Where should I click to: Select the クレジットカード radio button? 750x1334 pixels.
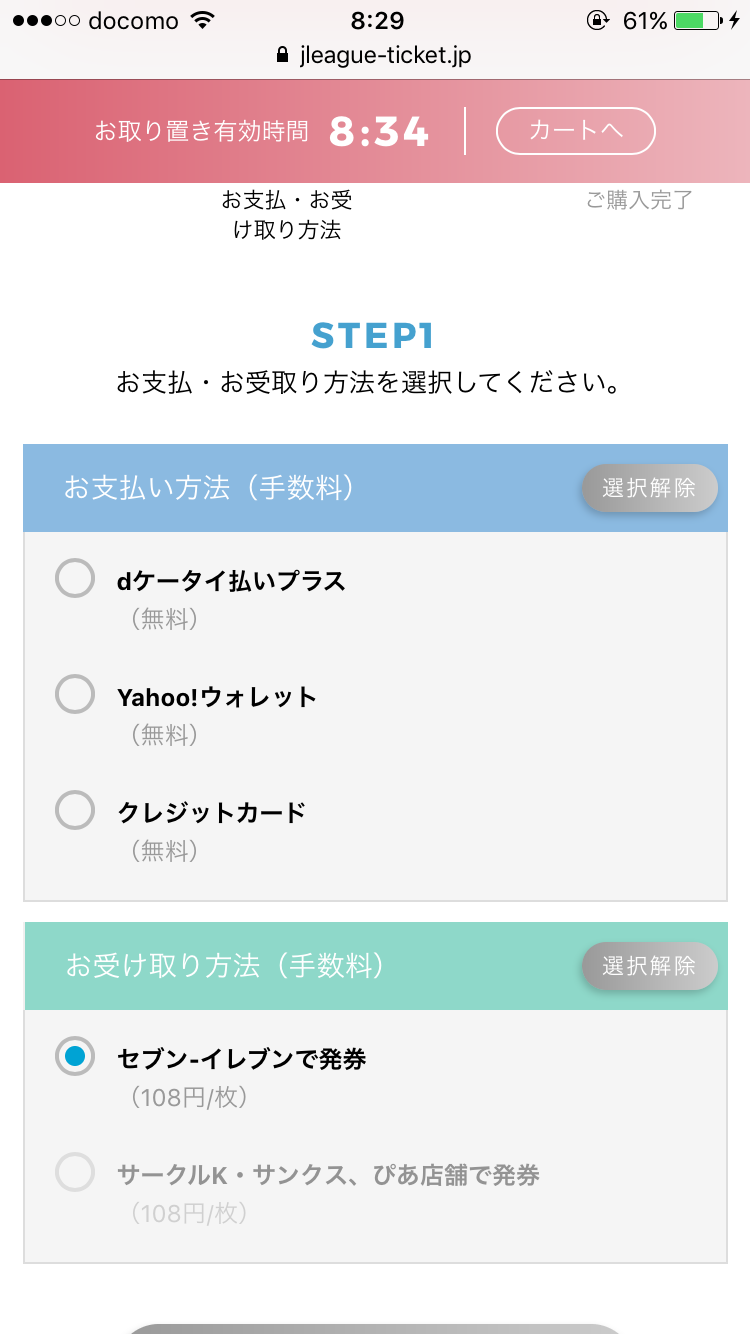click(x=75, y=811)
